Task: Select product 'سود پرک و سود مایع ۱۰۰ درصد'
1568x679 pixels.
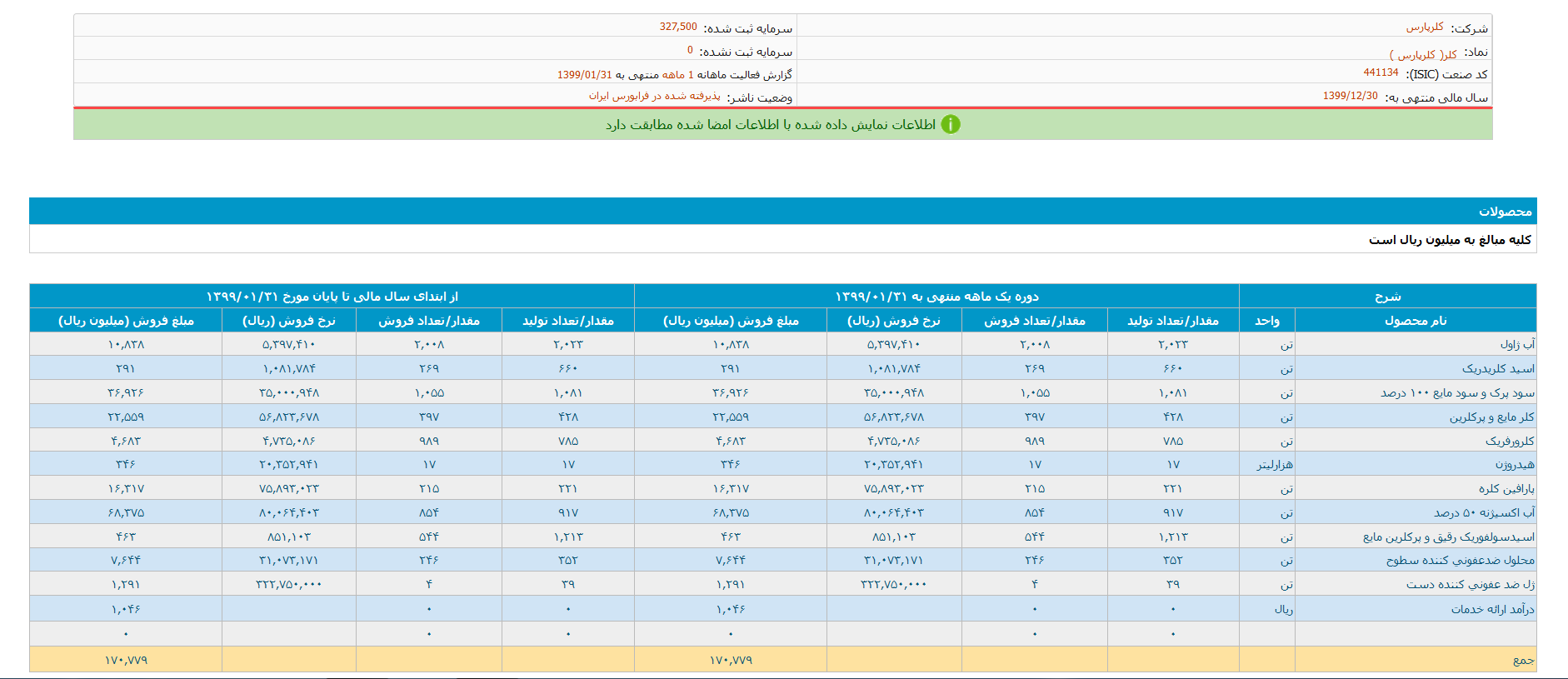Action: pos(1457,392)
